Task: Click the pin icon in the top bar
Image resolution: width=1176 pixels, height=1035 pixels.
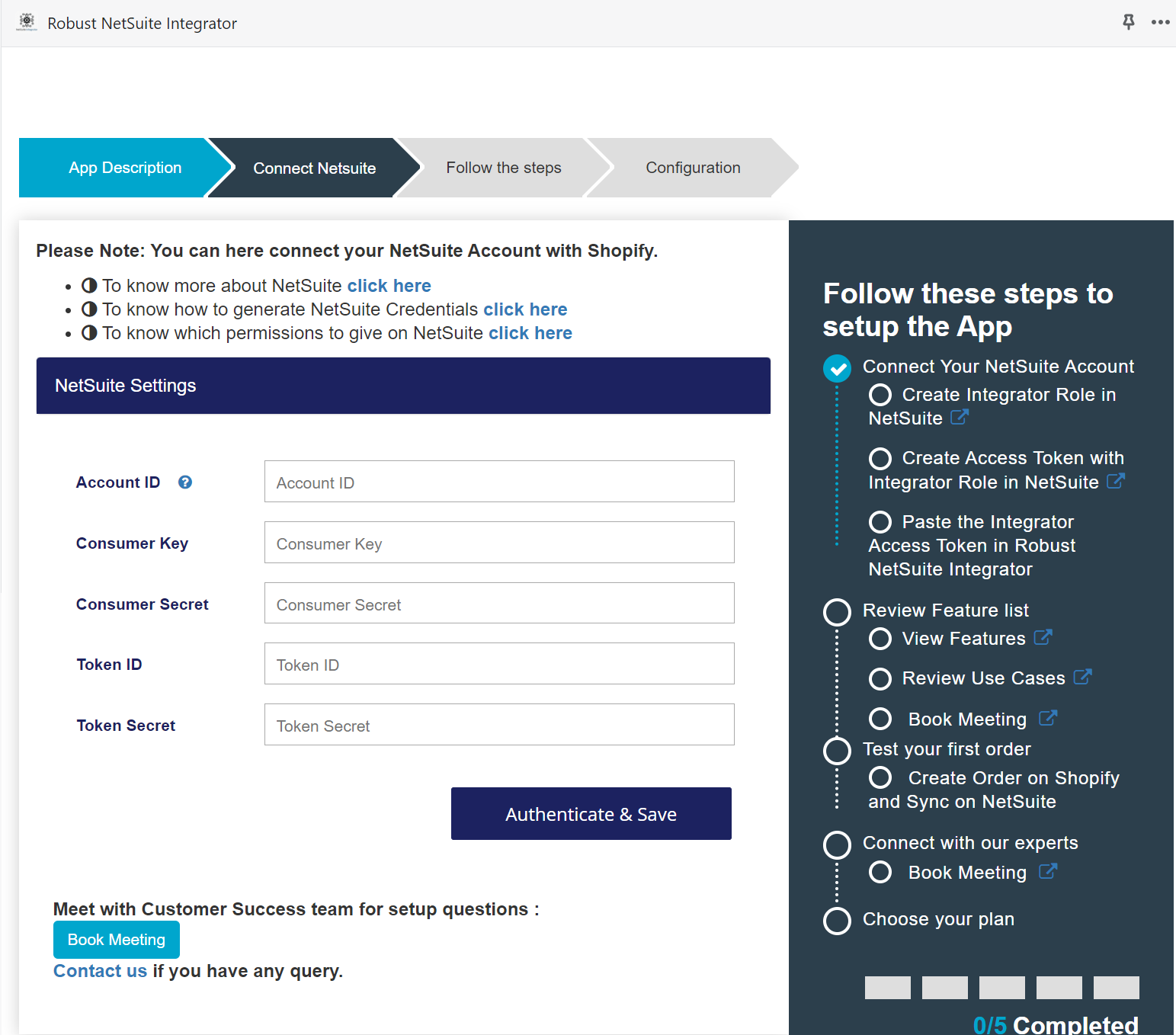Action: (x=1128, y=22)
